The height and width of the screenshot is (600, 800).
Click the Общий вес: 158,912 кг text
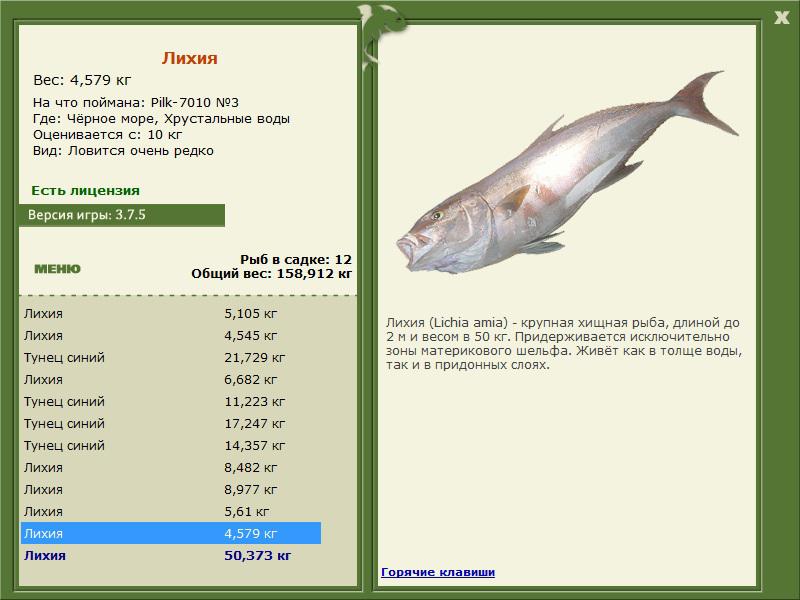click(x=272, y=273)
